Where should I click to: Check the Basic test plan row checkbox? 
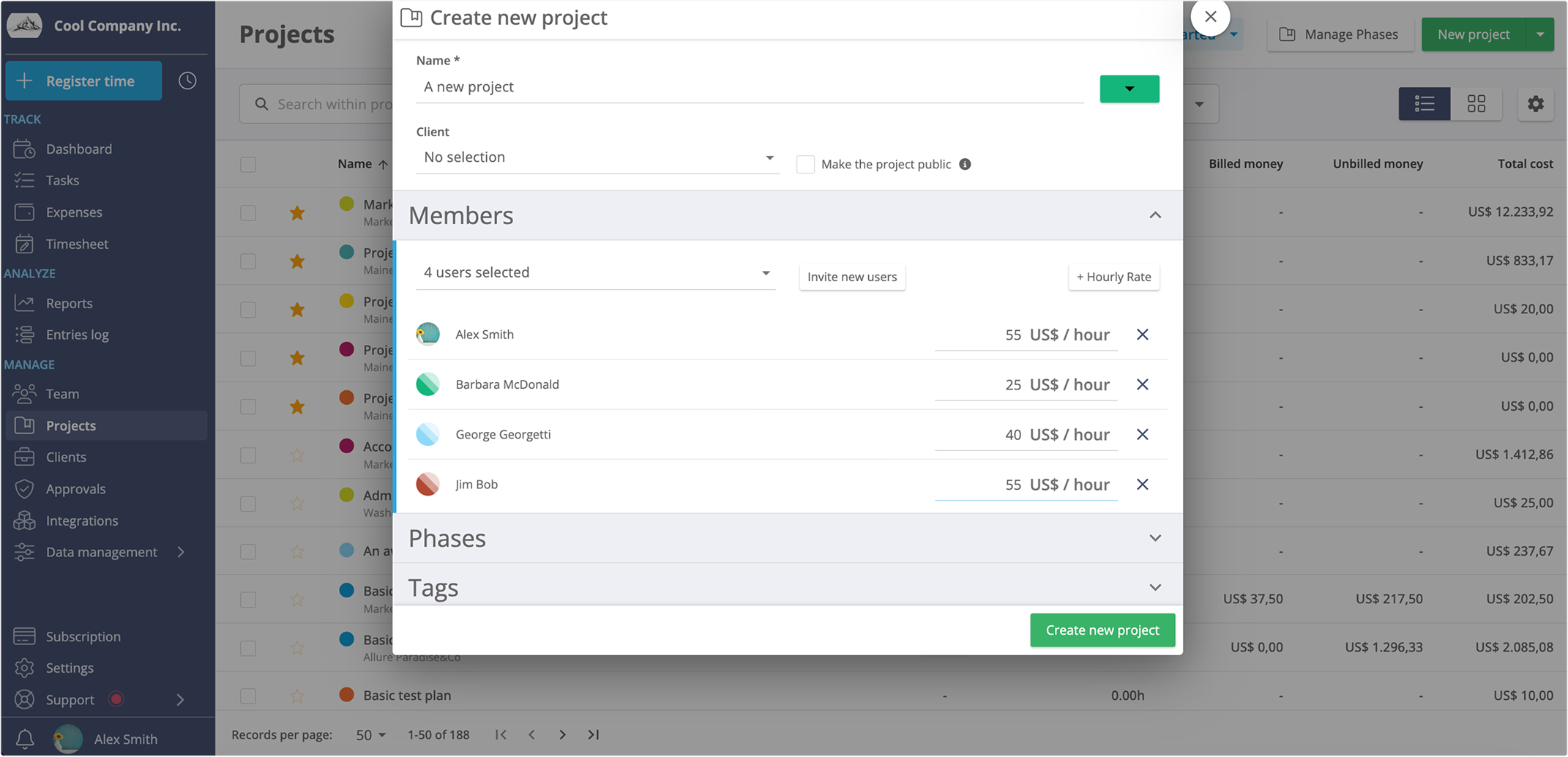(248, 696)
